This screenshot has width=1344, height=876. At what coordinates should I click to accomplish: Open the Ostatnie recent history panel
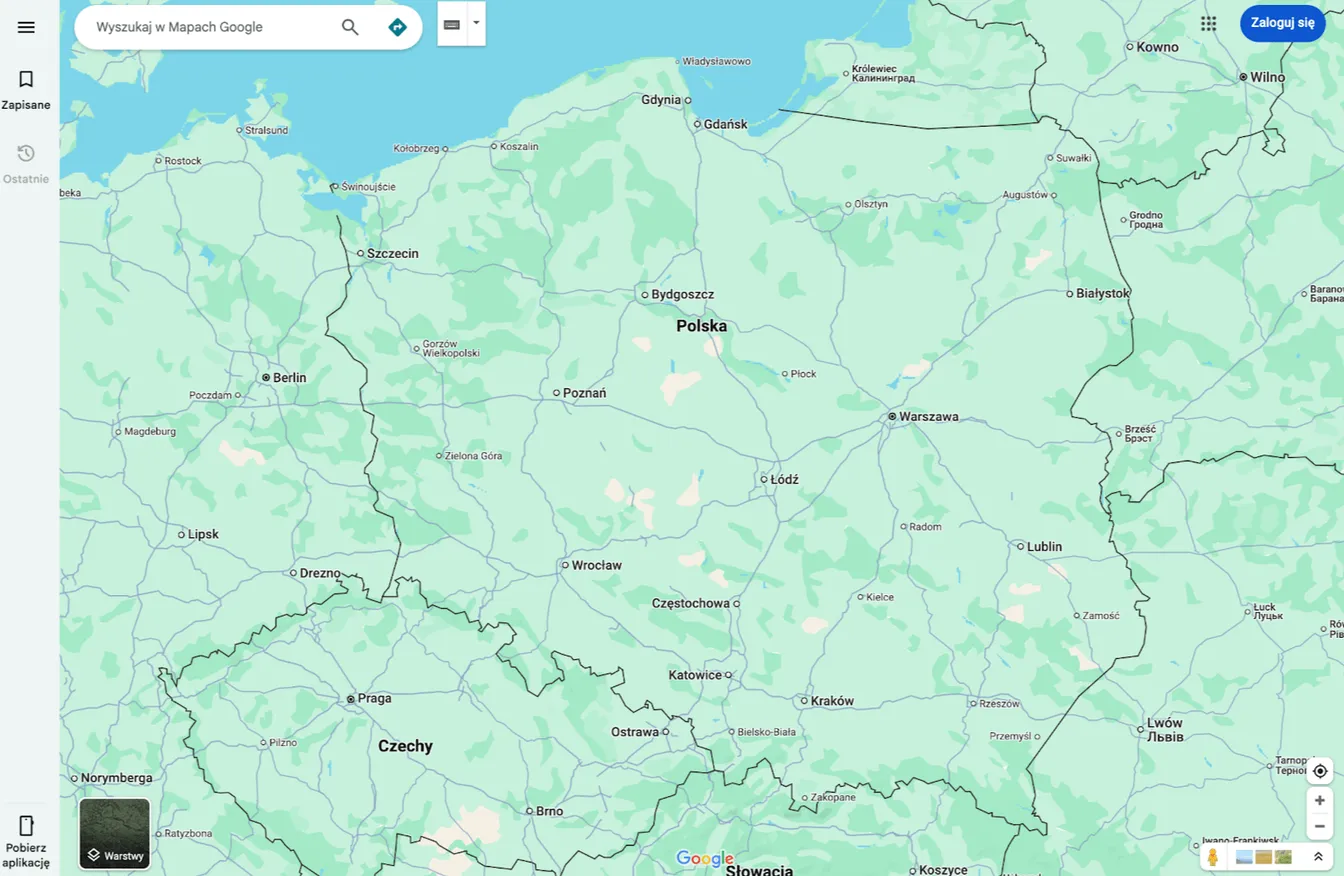tap(26, 163)
